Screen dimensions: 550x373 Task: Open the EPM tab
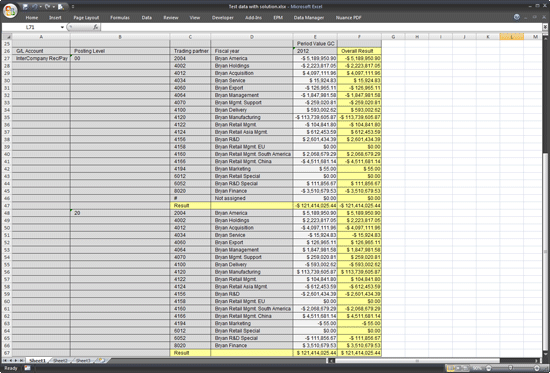[278, 18]
